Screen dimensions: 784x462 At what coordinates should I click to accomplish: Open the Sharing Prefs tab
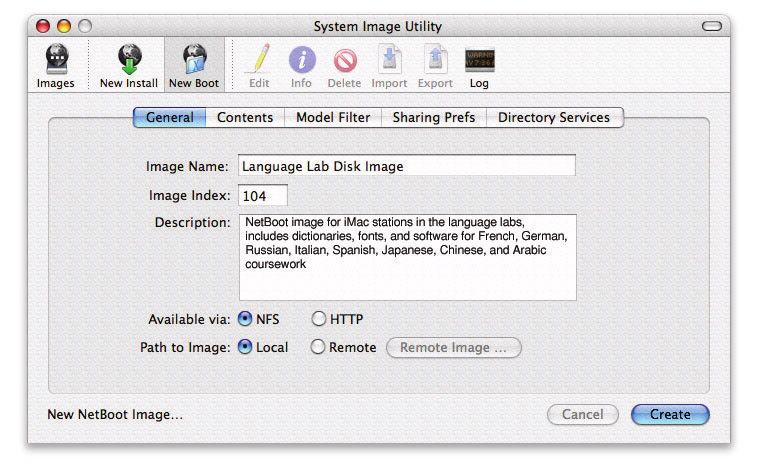pos(434,118)
